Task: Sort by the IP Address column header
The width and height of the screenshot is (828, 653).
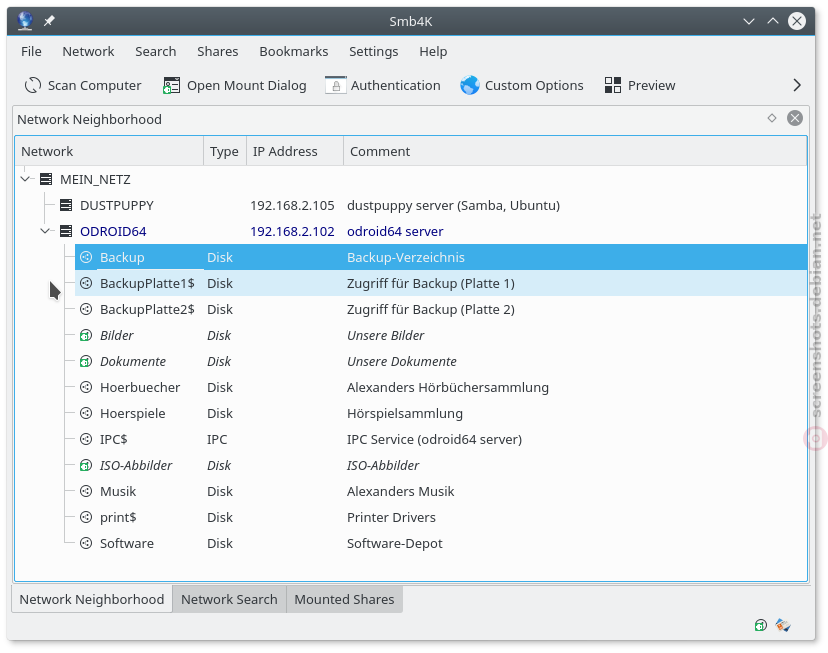Action: [295, 152]
